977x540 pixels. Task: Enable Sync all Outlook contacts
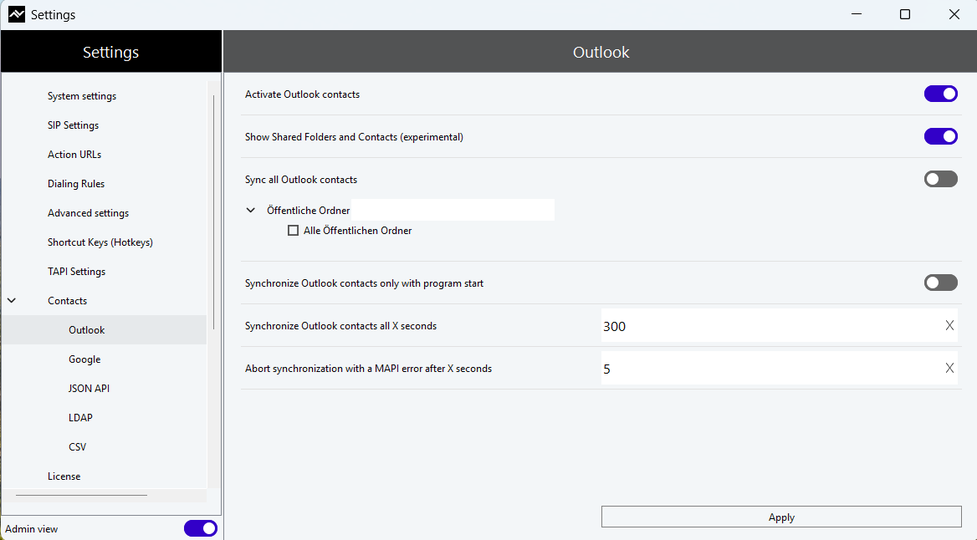(x=940, y=179)
